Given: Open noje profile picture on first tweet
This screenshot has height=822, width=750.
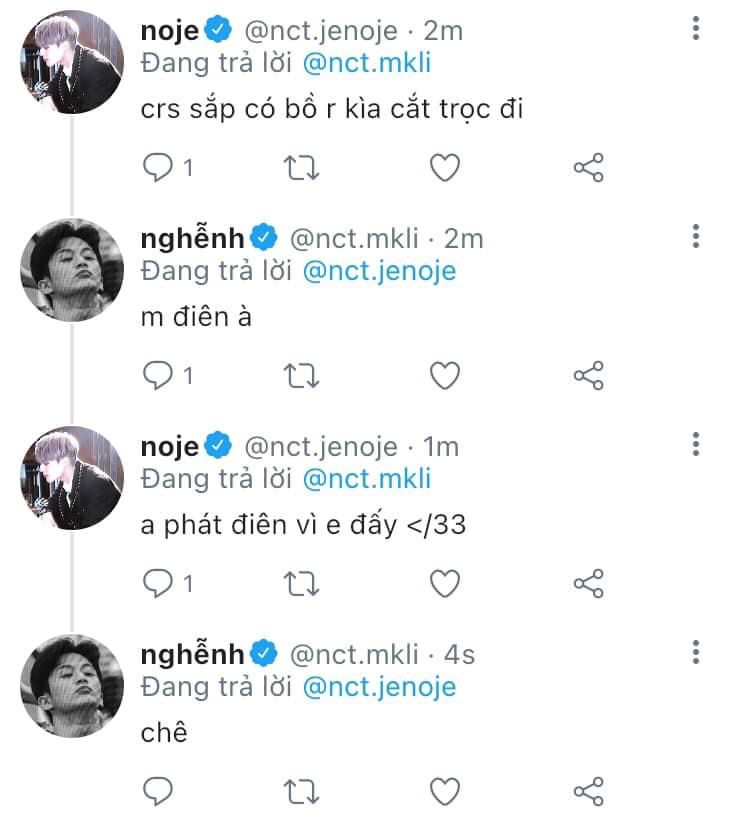Looking at the screenshot, I should tap(72, 61).
